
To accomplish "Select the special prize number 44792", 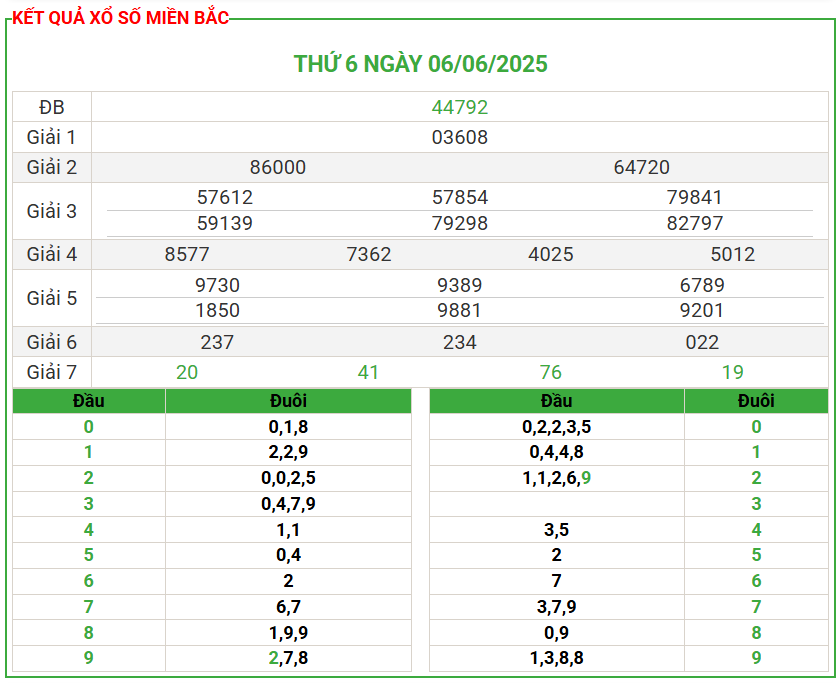I will pyautogui.click(x=460, y=107).
